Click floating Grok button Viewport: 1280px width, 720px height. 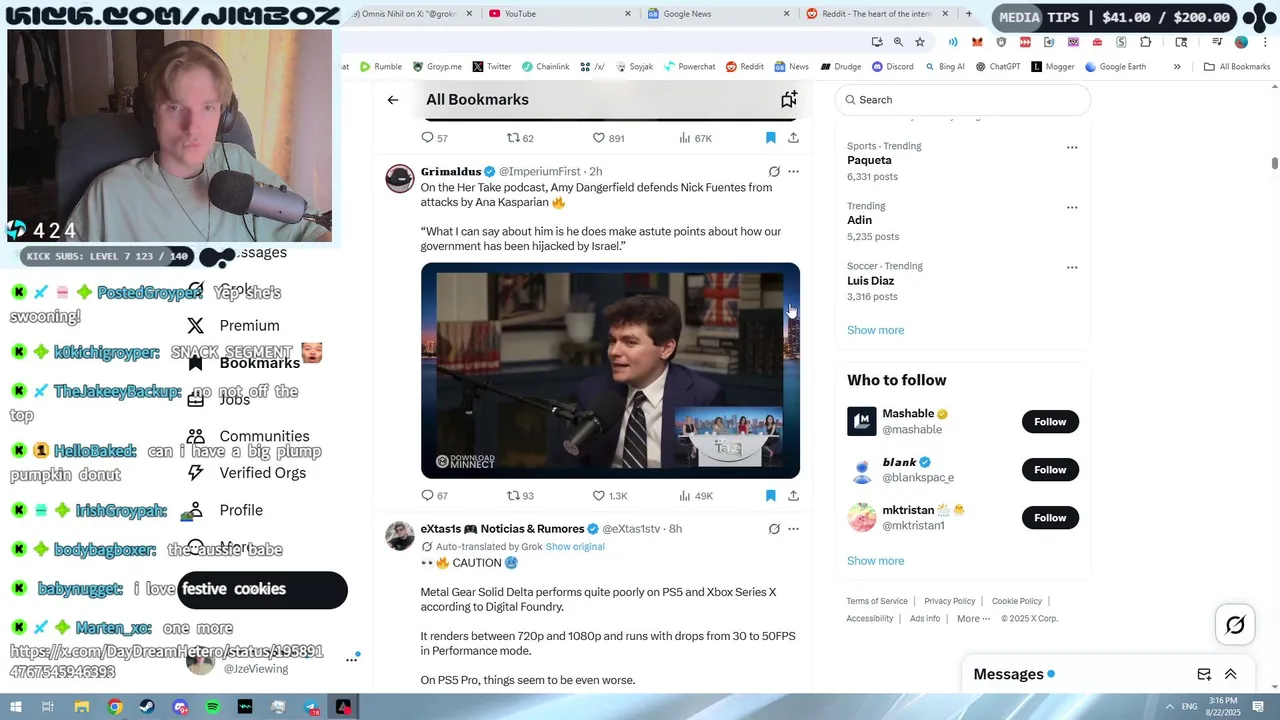point(1235,625)
